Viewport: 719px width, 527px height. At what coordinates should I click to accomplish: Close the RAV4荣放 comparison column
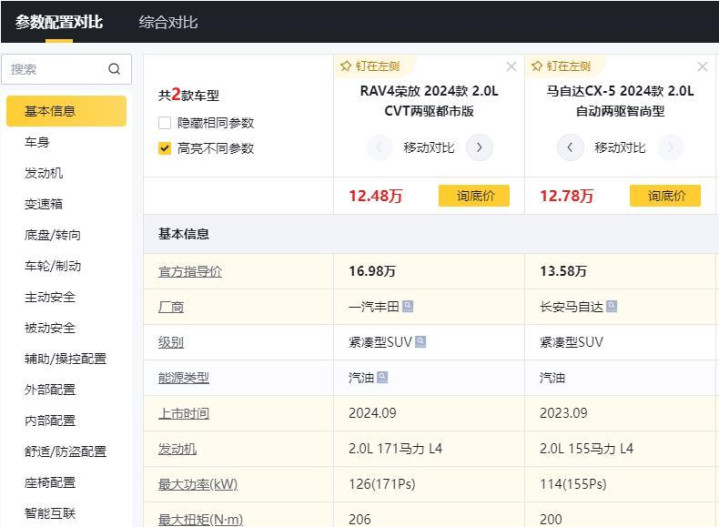511,67
